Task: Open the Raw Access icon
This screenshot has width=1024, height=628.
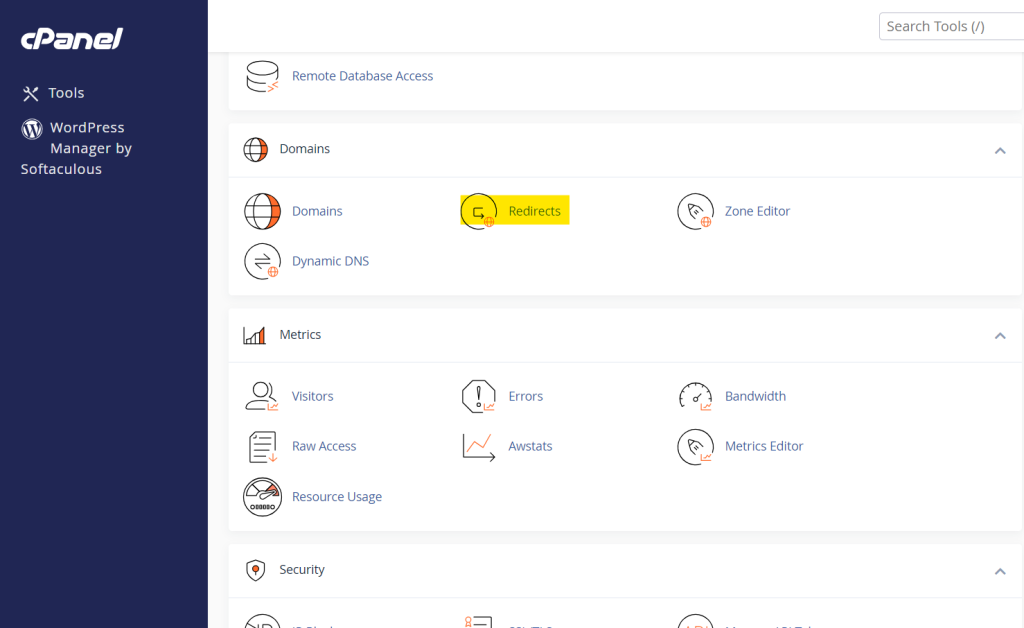Action: tap(262, 446)
